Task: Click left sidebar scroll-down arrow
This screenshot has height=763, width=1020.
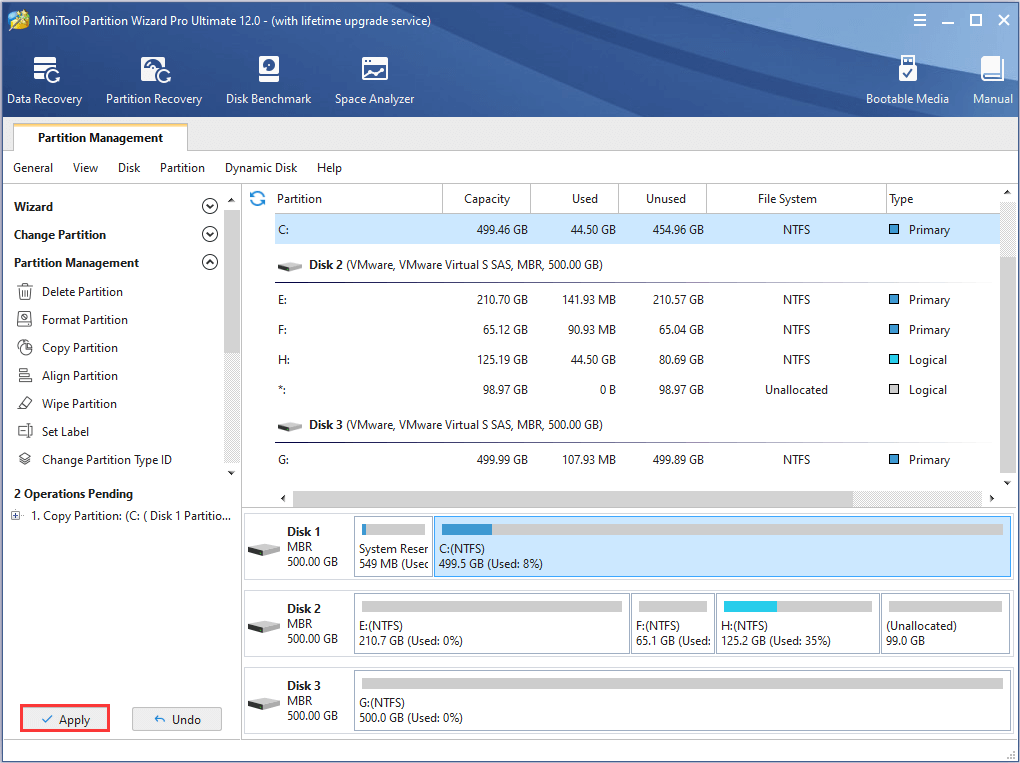Action: [231, 473]
